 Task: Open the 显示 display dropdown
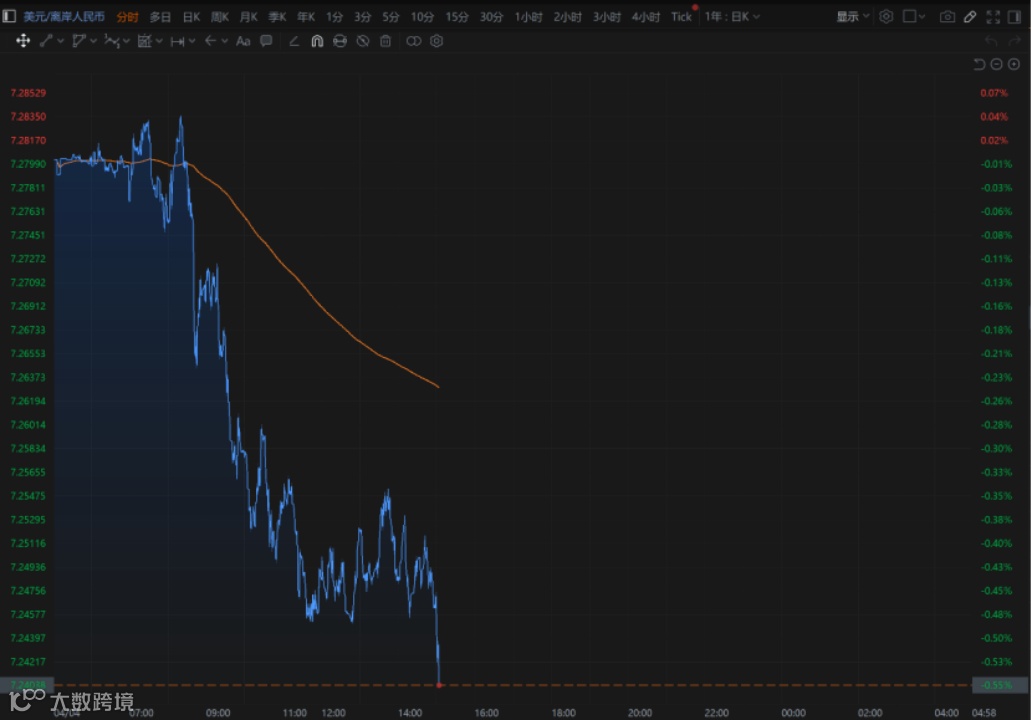852,16
